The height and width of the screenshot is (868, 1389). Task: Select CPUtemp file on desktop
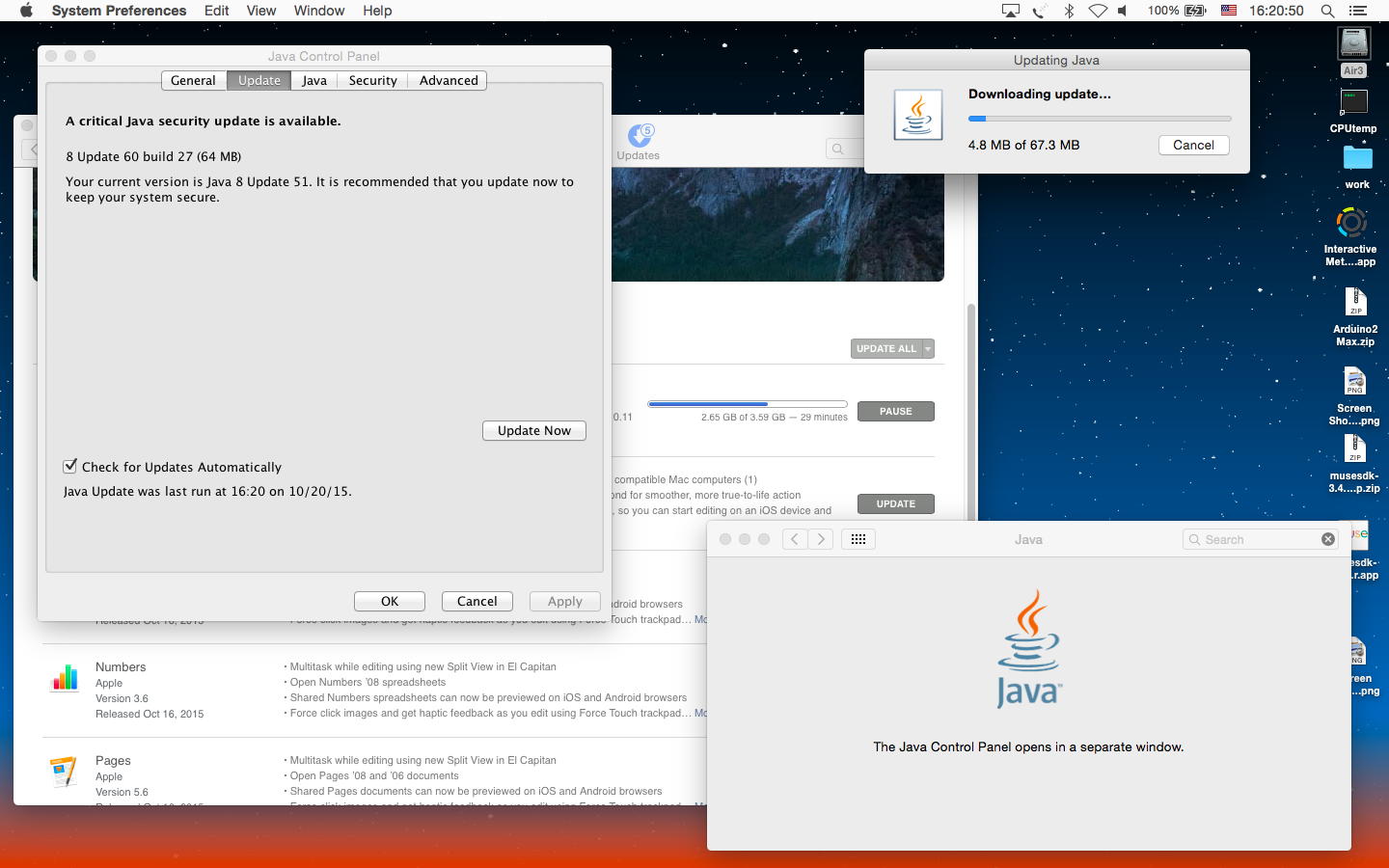click(x=1353, y=112)
